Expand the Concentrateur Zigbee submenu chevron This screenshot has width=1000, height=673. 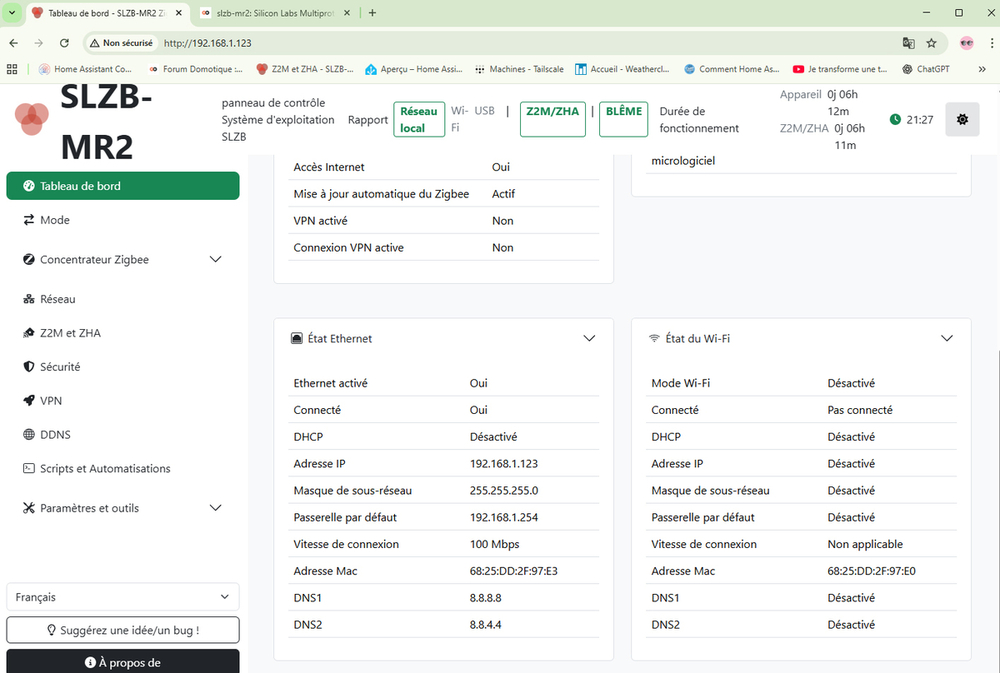(216, 260)
